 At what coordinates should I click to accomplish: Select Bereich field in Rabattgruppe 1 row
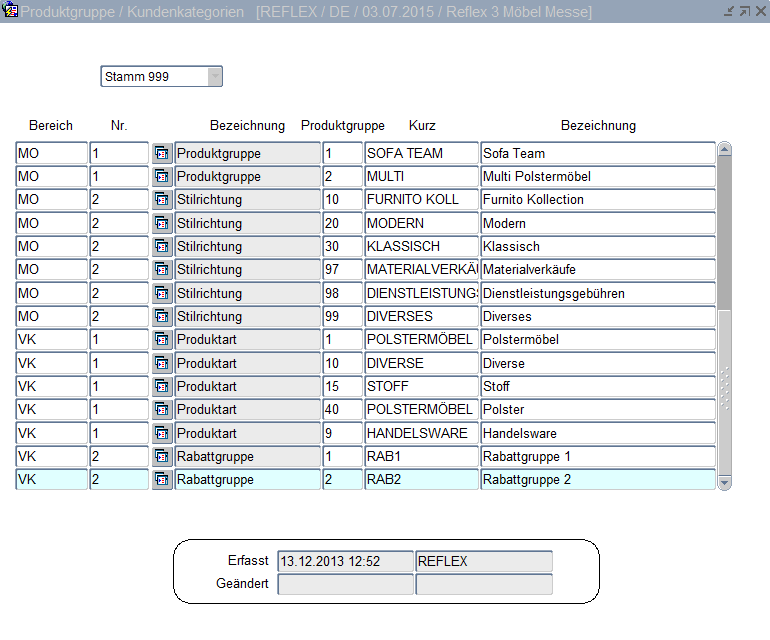(52, 456)
